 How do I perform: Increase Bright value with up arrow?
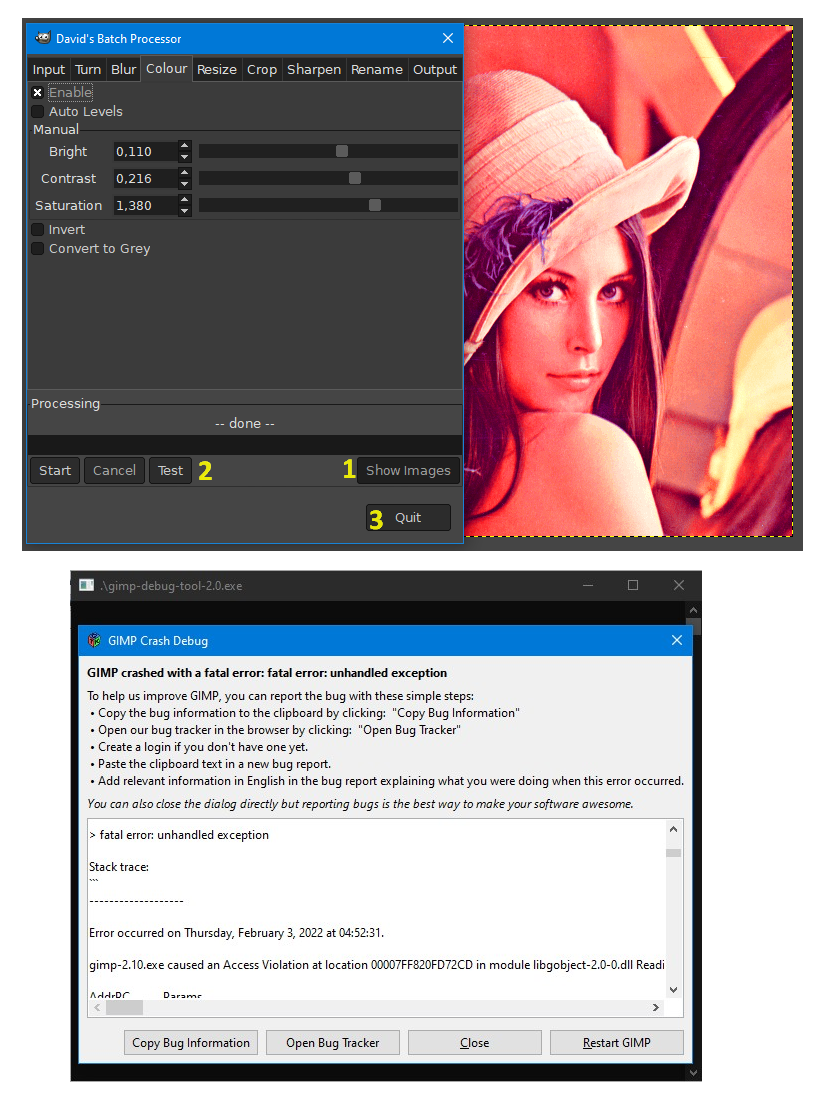185,146
